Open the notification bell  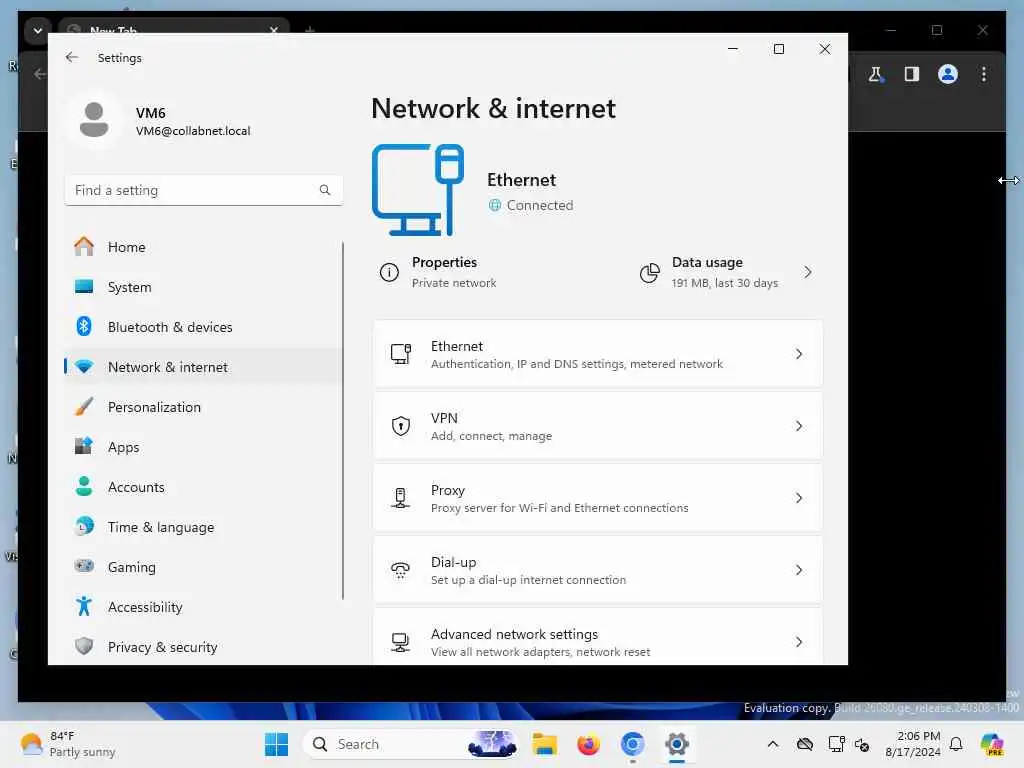pos(956,744)
